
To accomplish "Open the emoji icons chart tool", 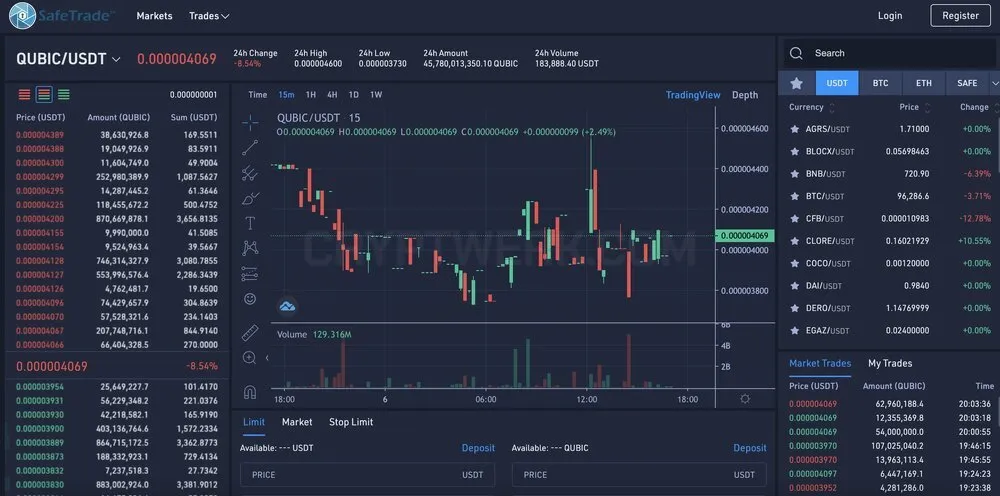I will 250,298.
